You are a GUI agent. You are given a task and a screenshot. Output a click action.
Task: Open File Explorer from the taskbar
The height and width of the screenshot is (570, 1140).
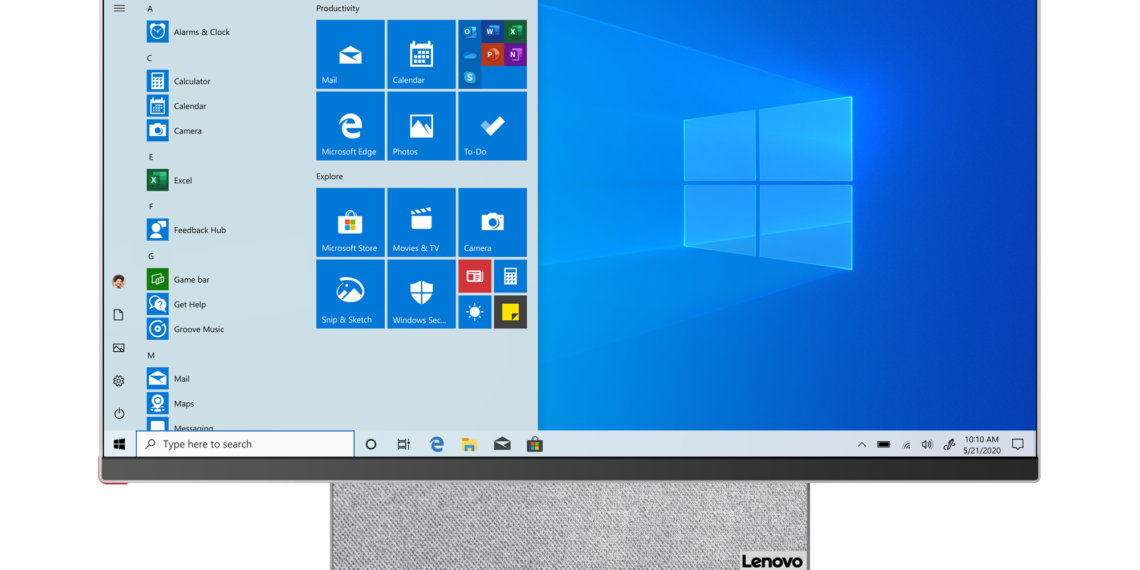[x=470, y=444]
